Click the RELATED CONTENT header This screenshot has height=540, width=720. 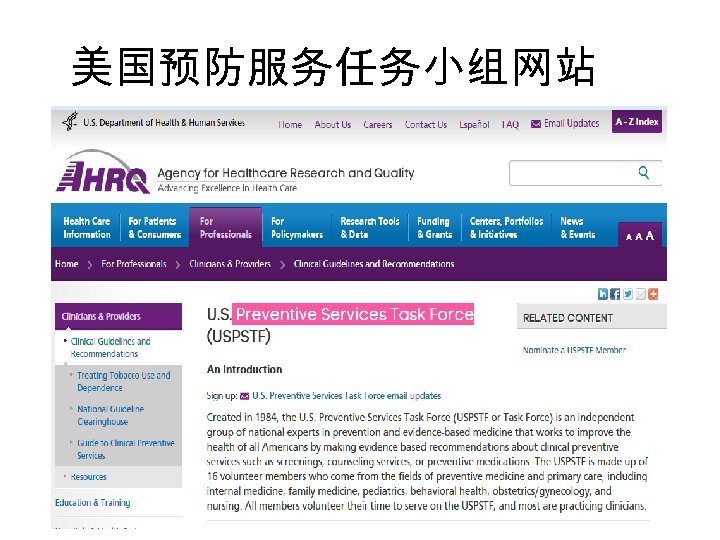coord(592,317)
